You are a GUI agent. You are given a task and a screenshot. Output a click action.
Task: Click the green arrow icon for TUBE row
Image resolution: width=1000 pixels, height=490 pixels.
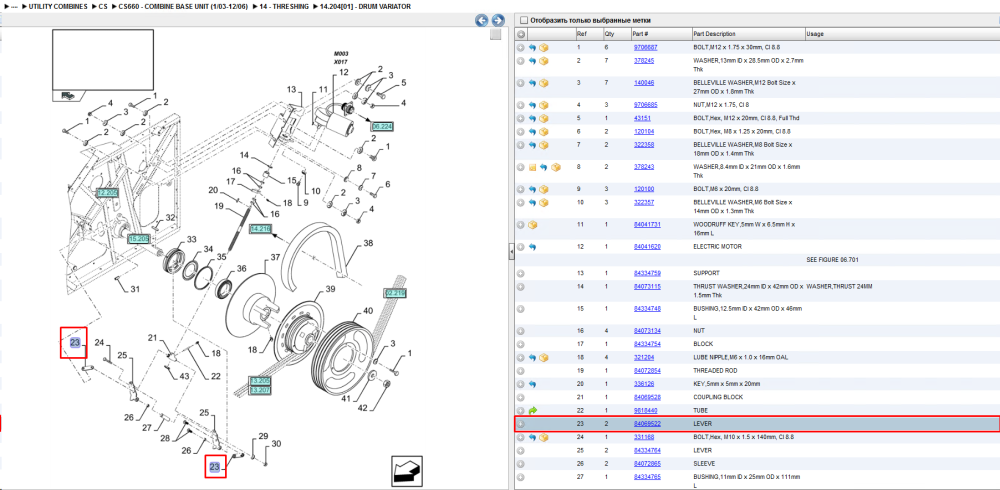click(x=533, y=410)
